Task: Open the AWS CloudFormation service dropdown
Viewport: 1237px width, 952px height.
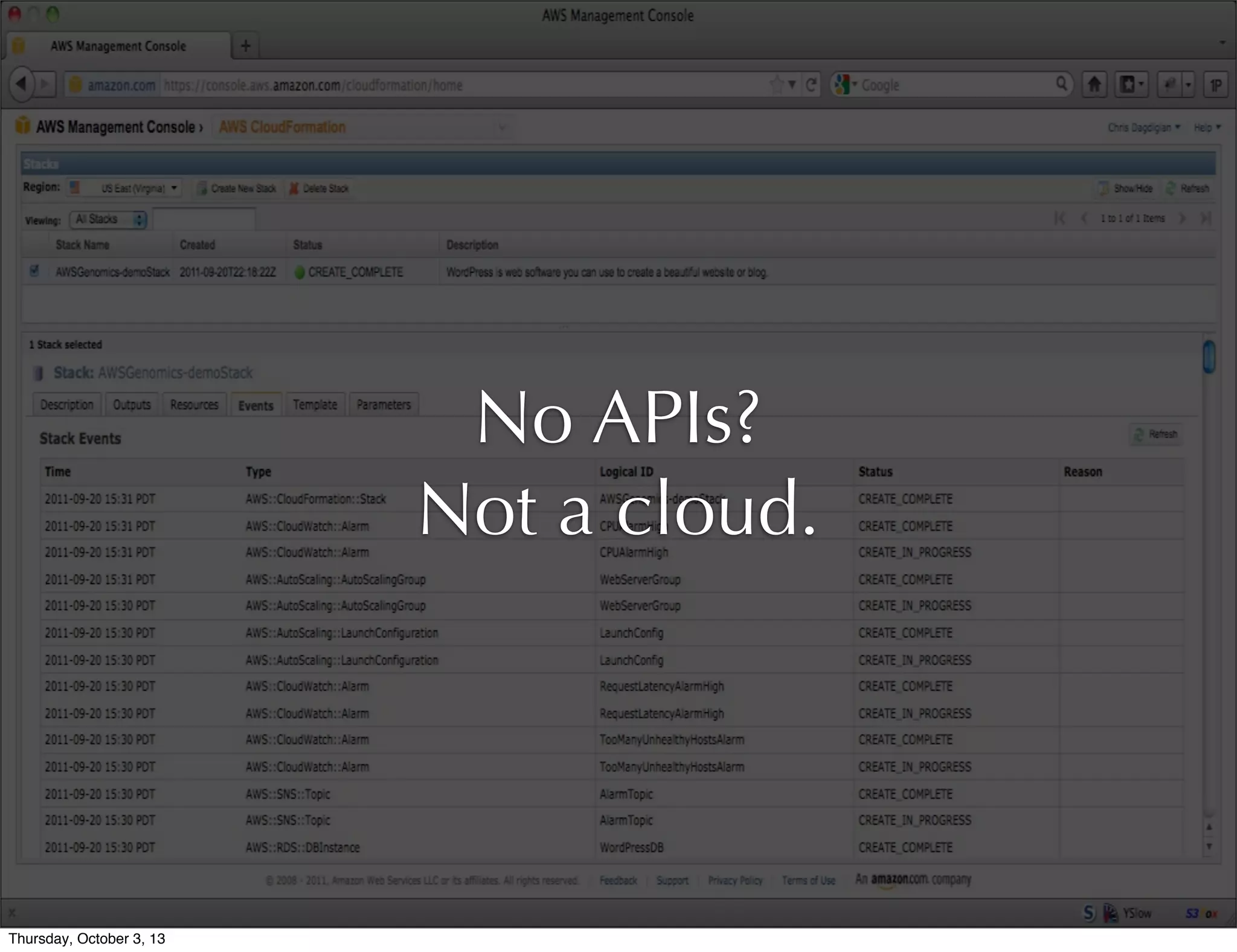Action: click(x=362, y=127)
